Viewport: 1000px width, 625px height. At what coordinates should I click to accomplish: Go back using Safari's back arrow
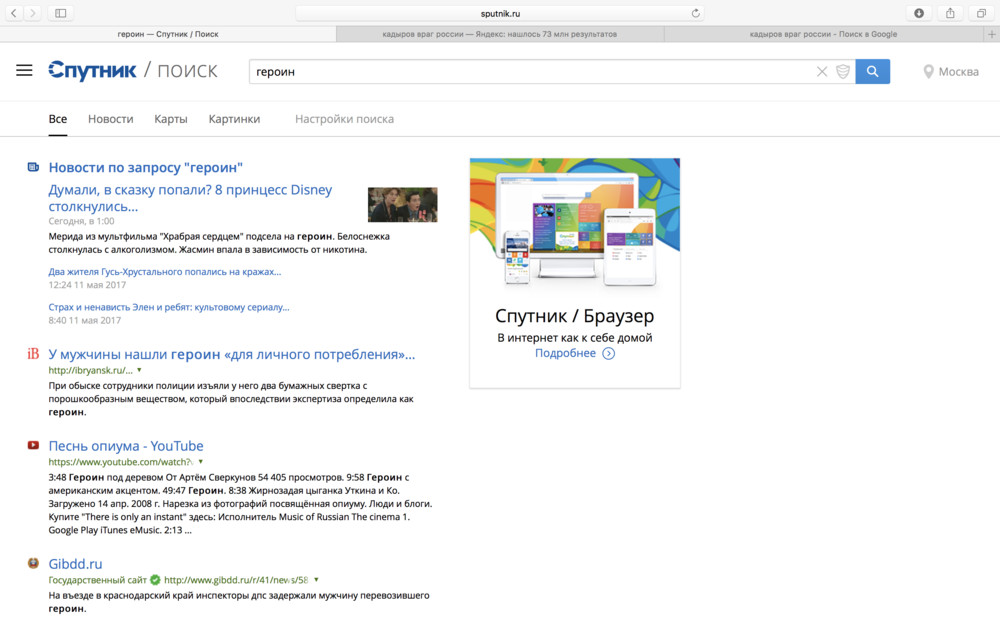coord(13,13)
